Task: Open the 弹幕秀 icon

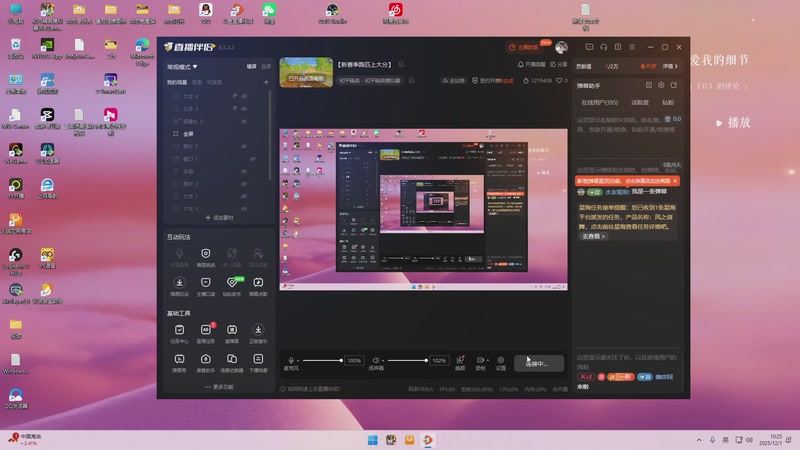Action: pyautogui.click(x=179, y=359)
